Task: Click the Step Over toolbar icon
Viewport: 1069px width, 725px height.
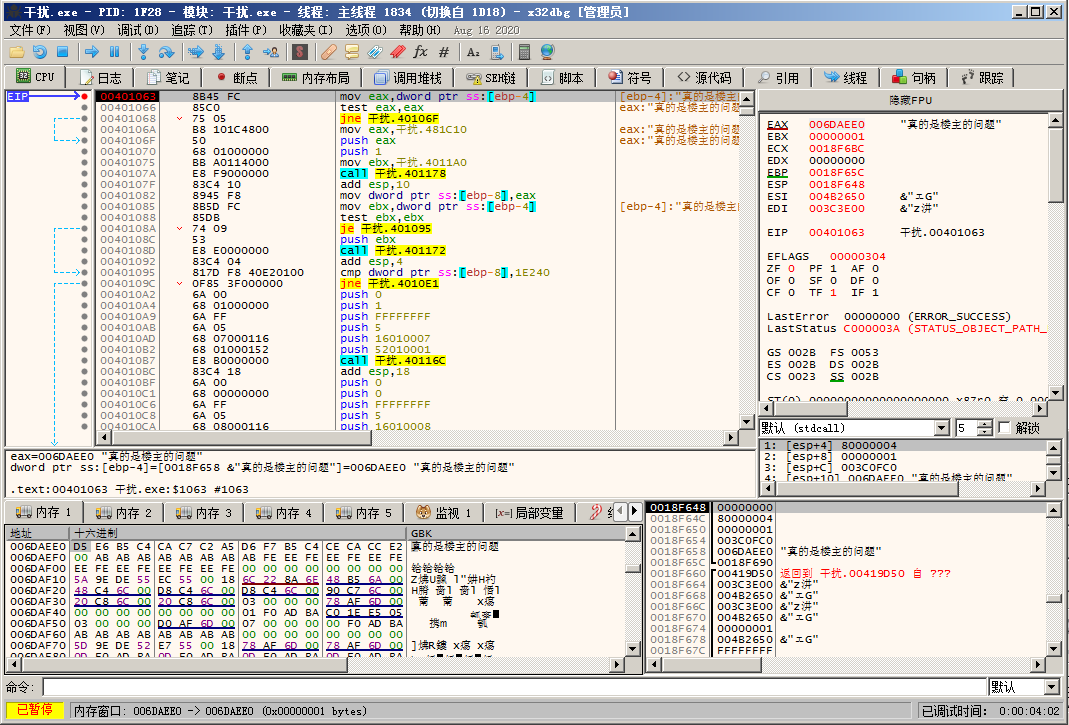Action: click(167, 52)
